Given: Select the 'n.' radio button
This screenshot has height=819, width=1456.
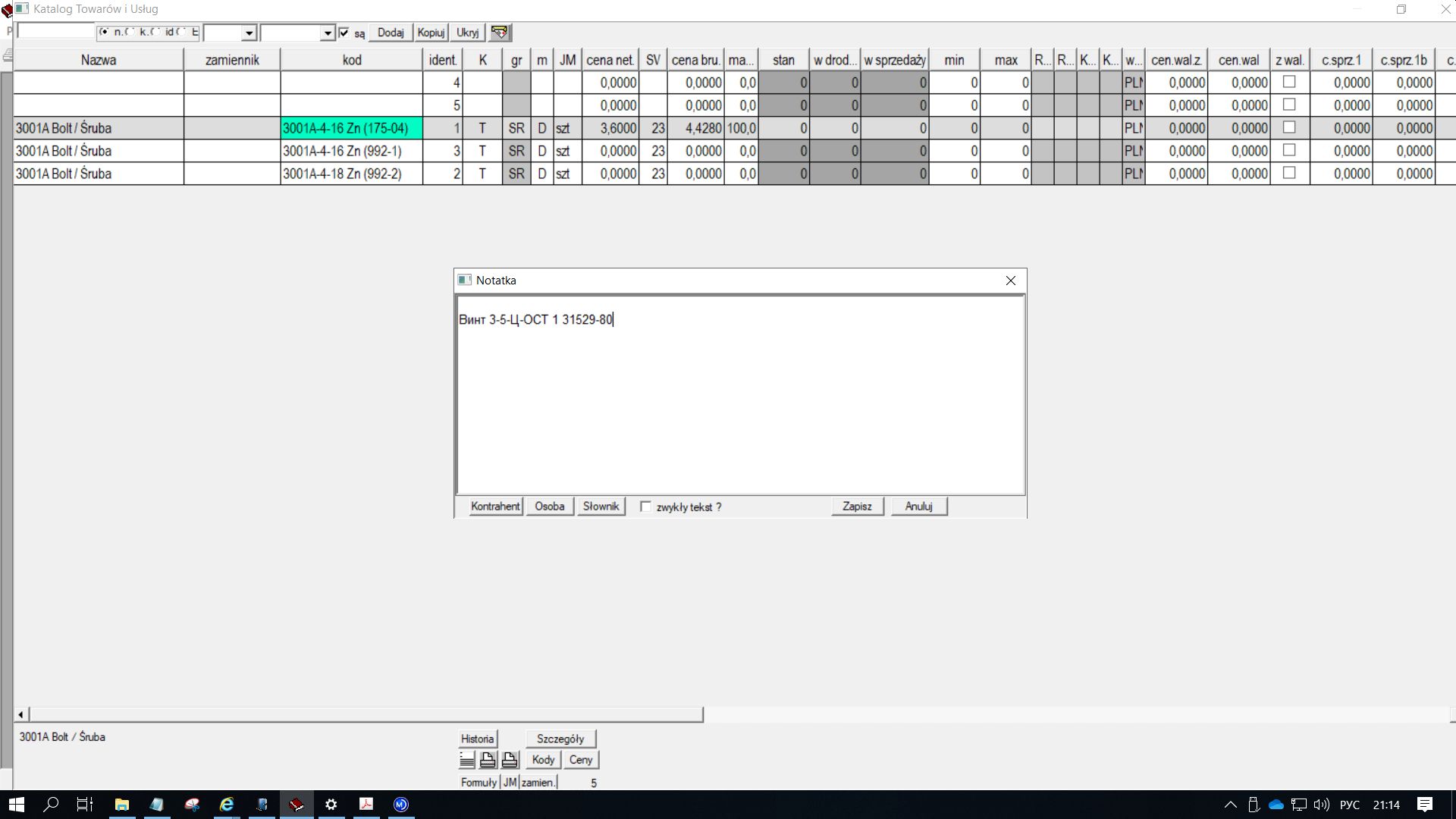Looking at the screenshot, I should coord(104,32).
